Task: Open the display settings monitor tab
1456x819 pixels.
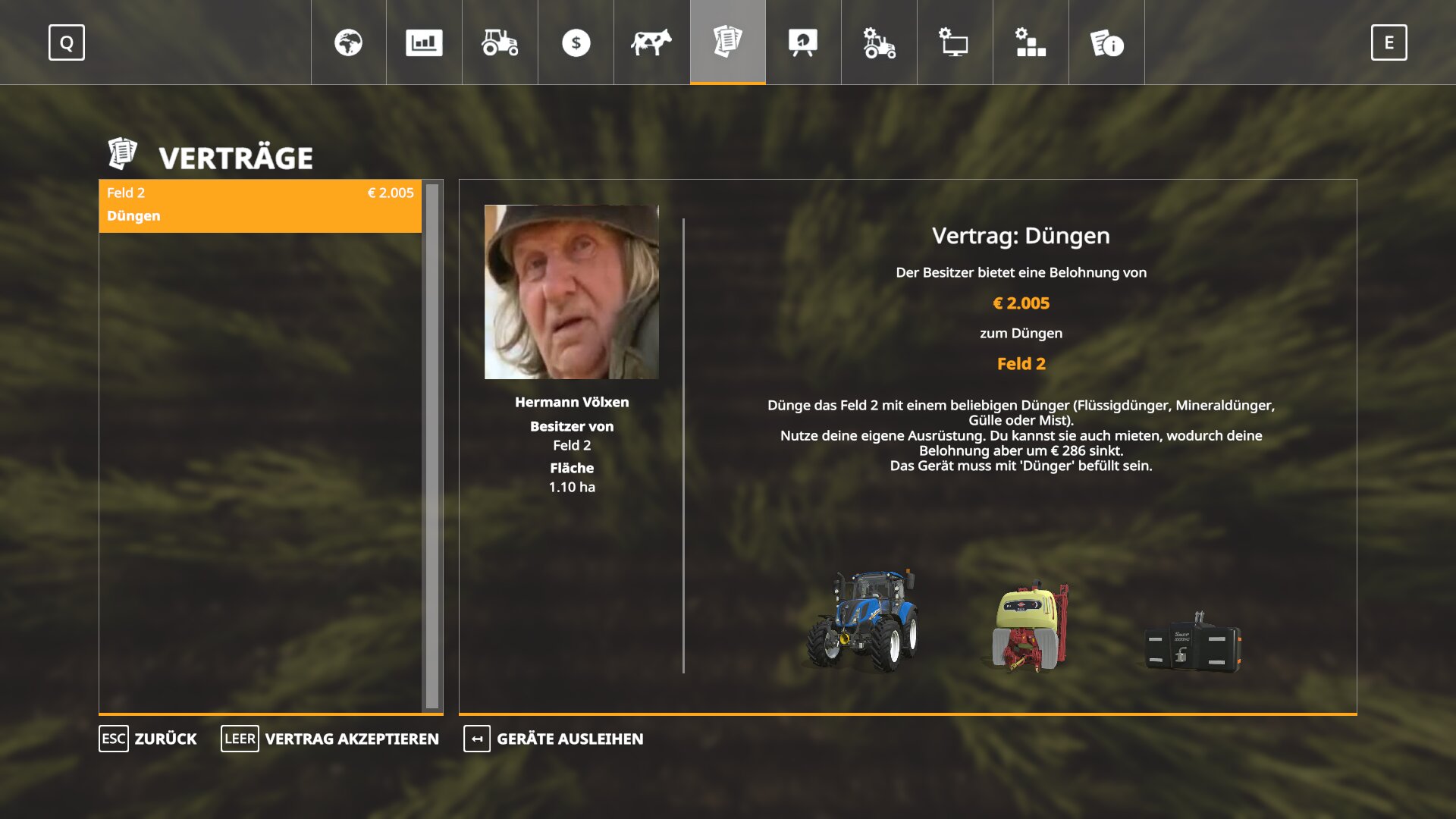Action: [955, 42]
